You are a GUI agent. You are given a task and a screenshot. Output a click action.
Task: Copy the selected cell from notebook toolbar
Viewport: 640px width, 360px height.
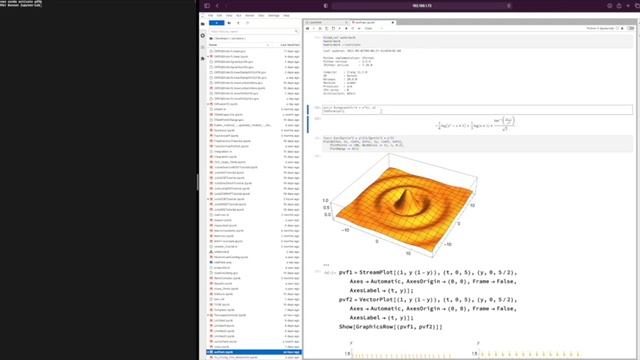tap(327, 29)
